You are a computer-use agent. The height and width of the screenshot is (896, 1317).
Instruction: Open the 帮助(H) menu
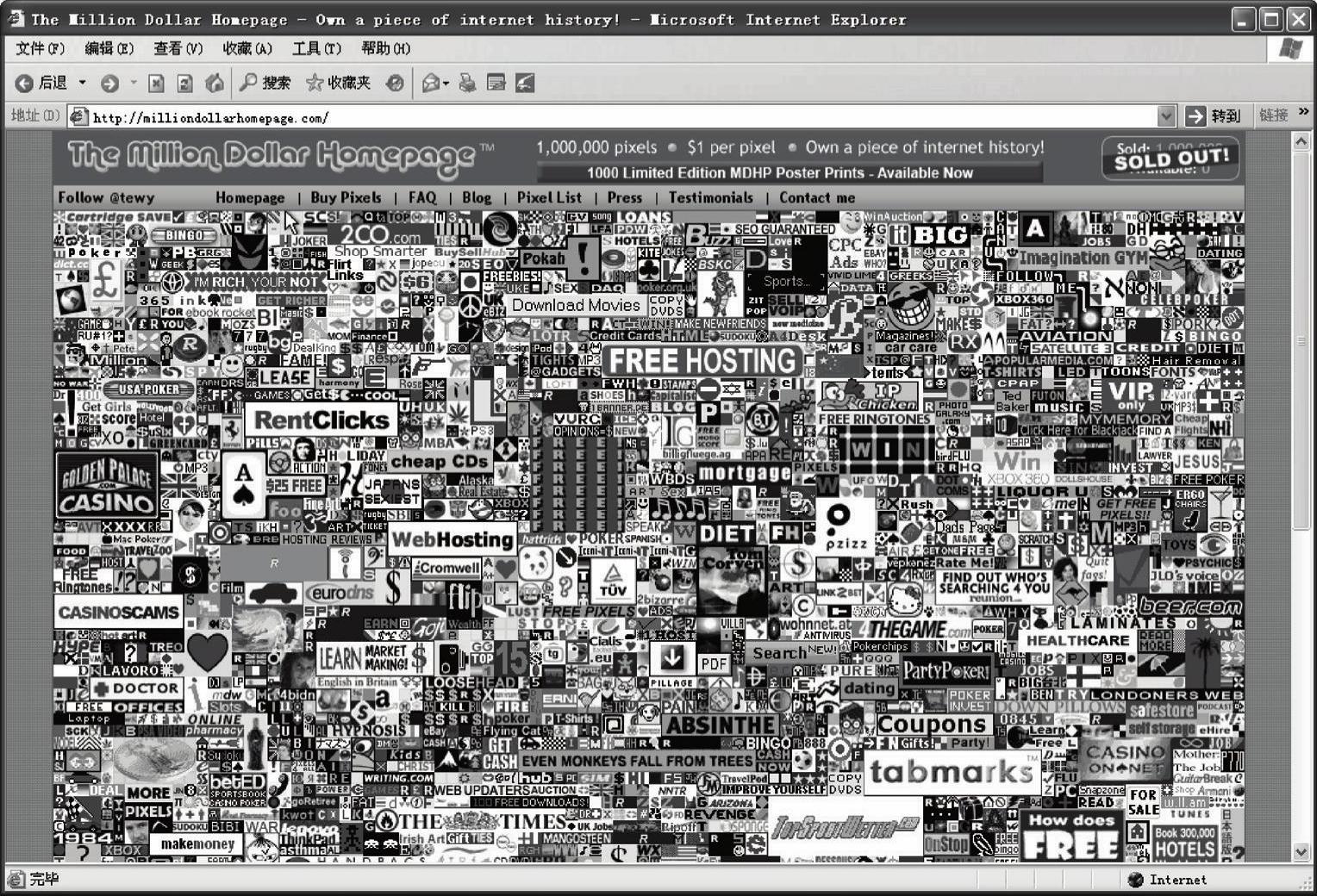click(x=385, y=48)
